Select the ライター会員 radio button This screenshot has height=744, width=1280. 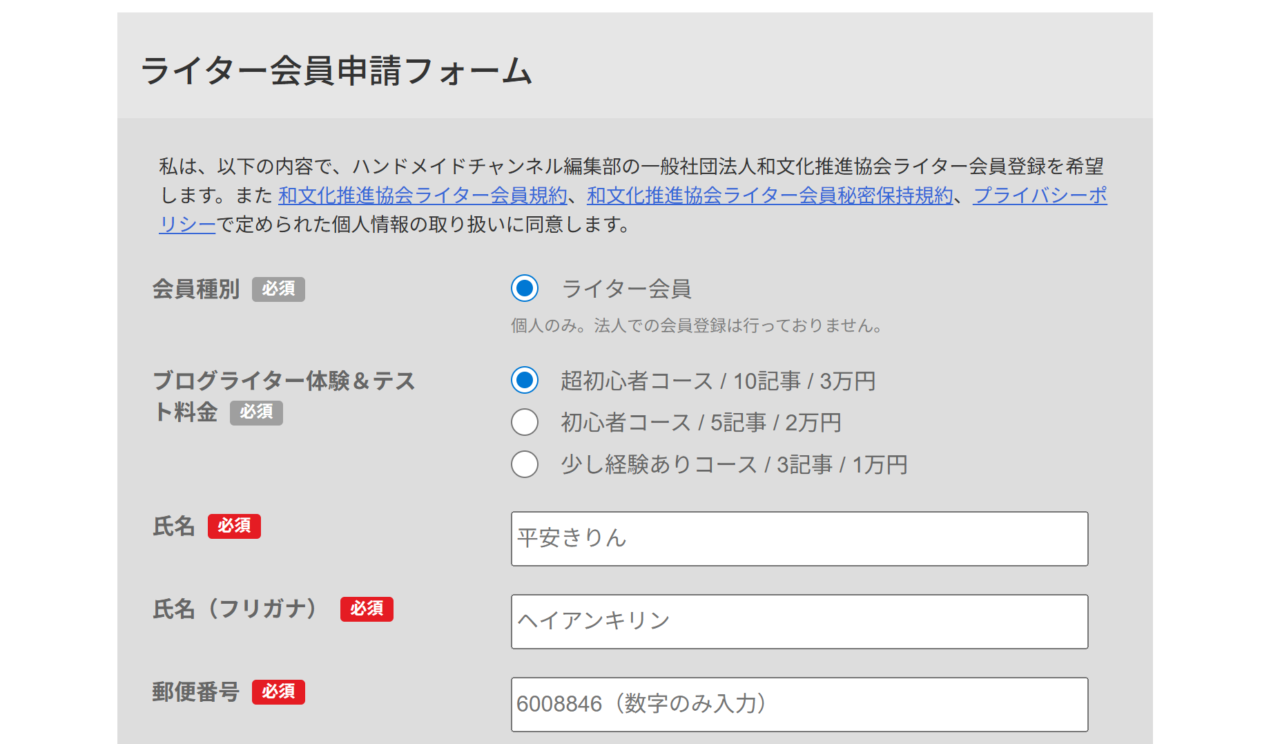tap(525, 289)
